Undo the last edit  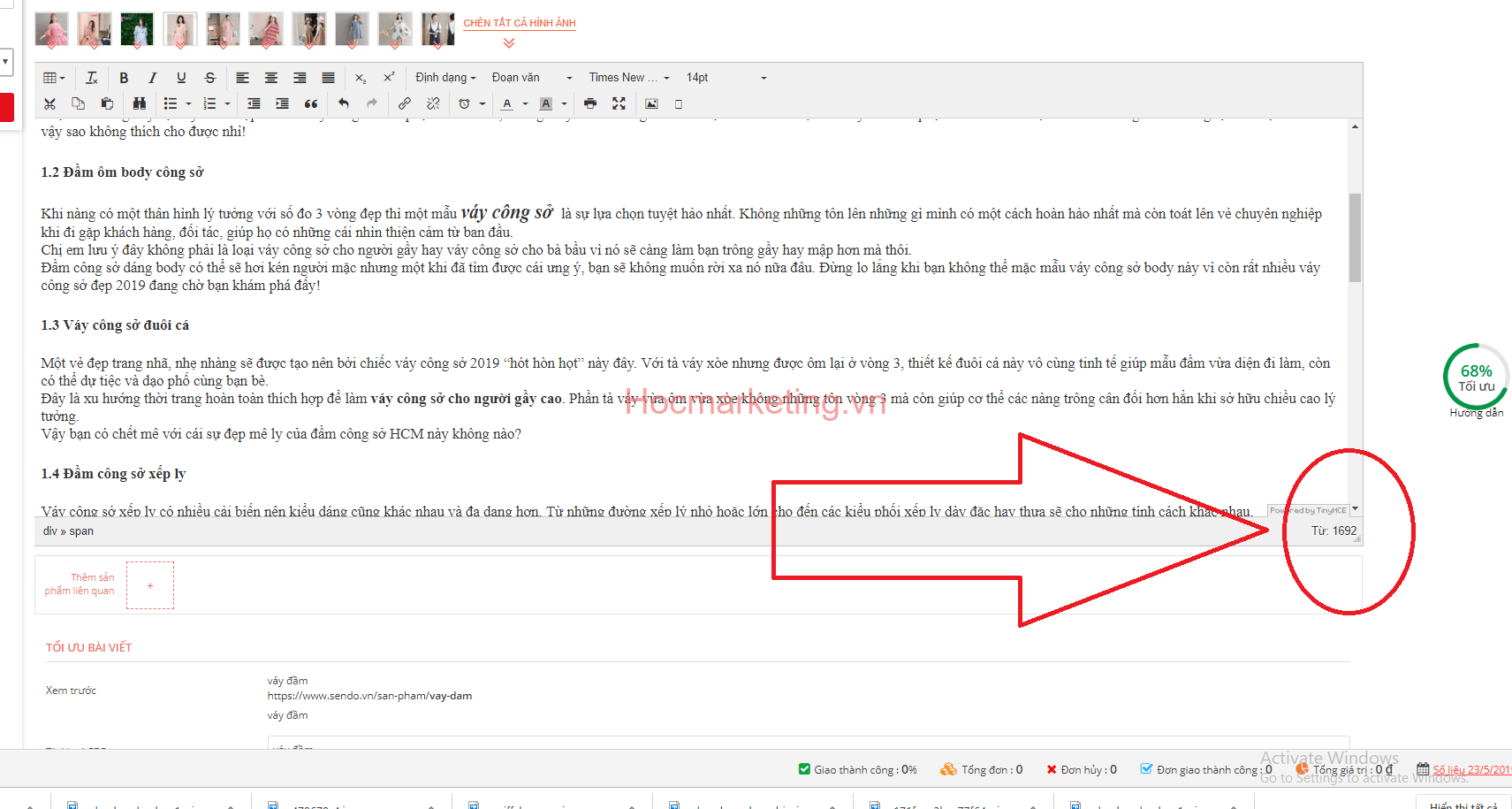click(344, 104)
